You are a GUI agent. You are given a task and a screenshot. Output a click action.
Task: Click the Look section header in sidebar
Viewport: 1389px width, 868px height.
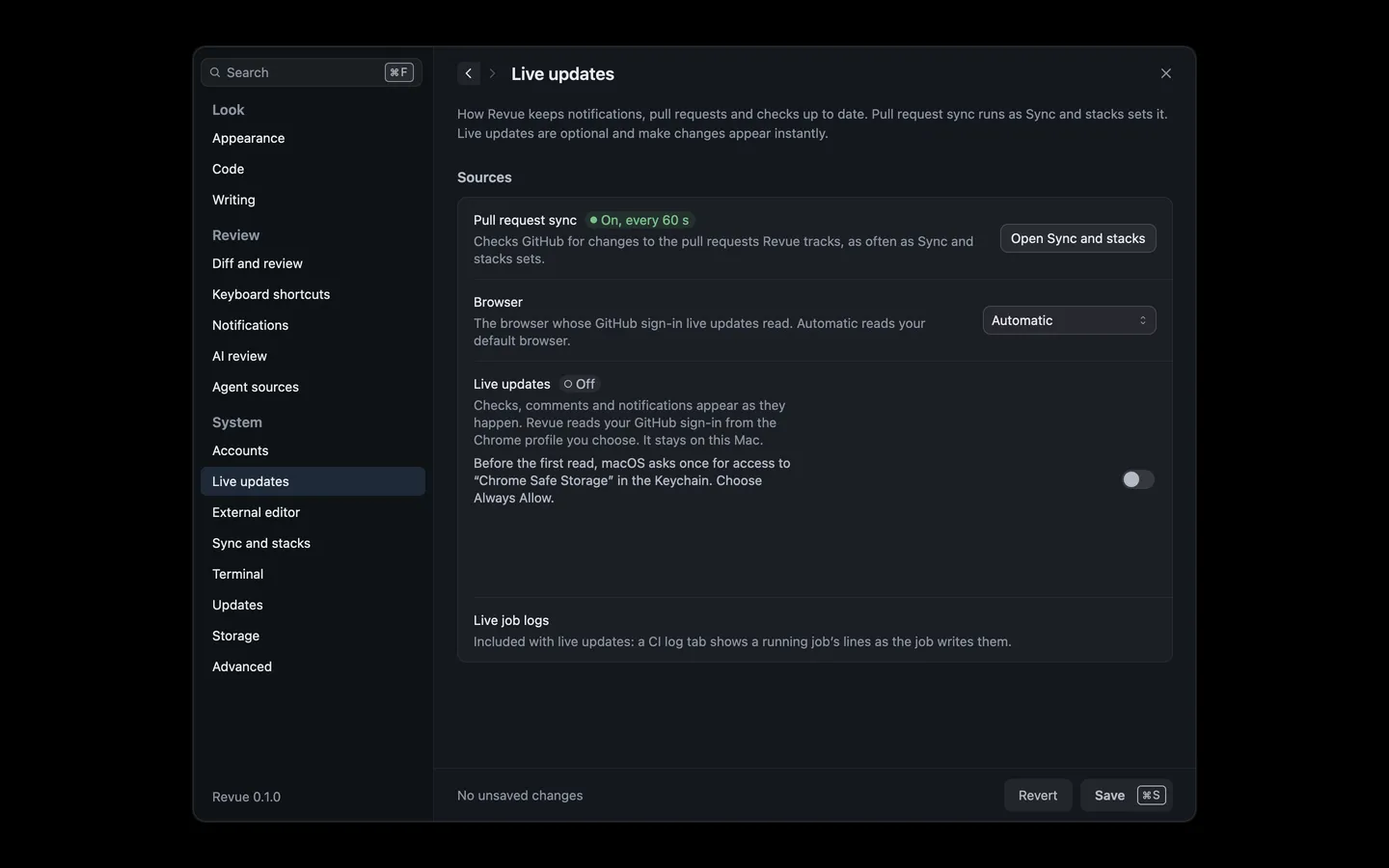228,110
